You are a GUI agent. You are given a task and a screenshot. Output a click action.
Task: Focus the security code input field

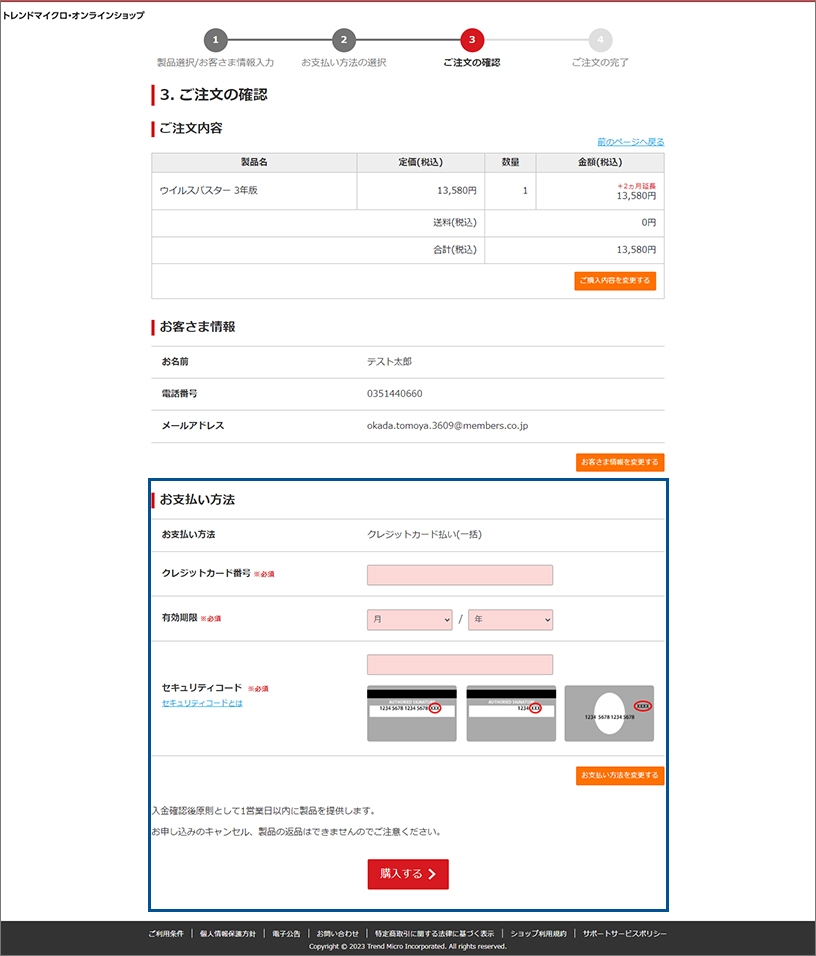[460, 665]
